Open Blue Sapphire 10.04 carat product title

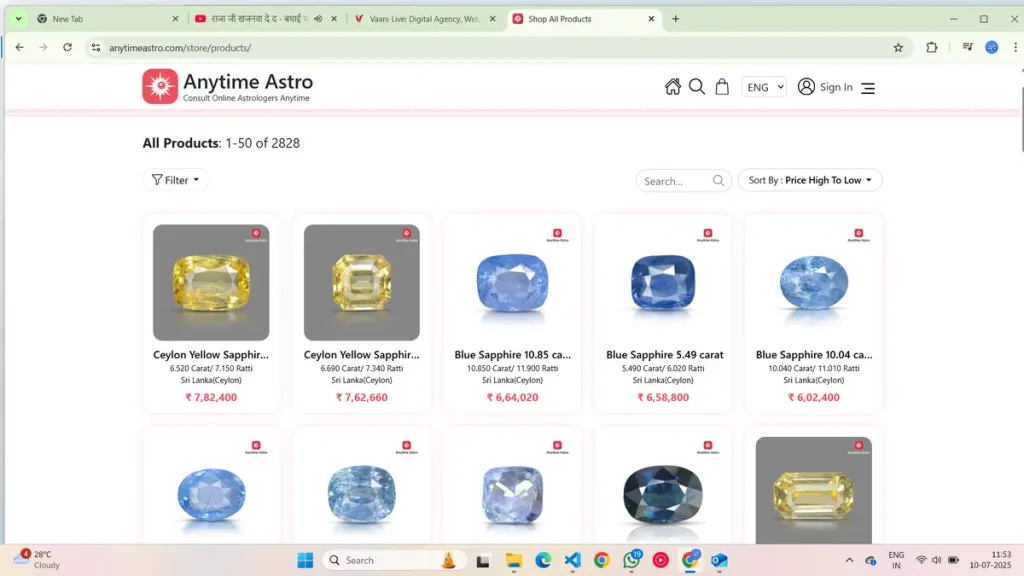(x=814, y=355)
